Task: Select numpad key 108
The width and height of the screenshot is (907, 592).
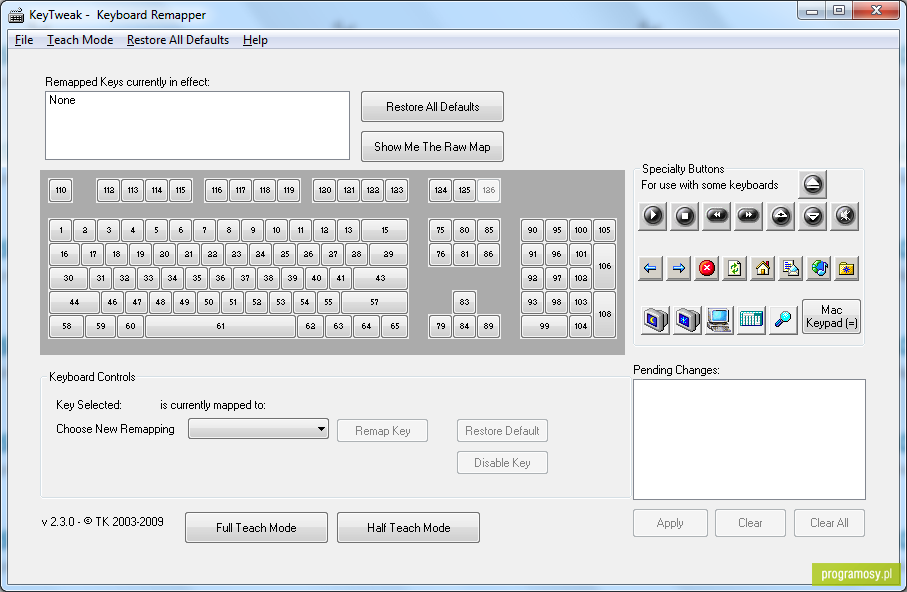Action: click(x=604, y=314)
